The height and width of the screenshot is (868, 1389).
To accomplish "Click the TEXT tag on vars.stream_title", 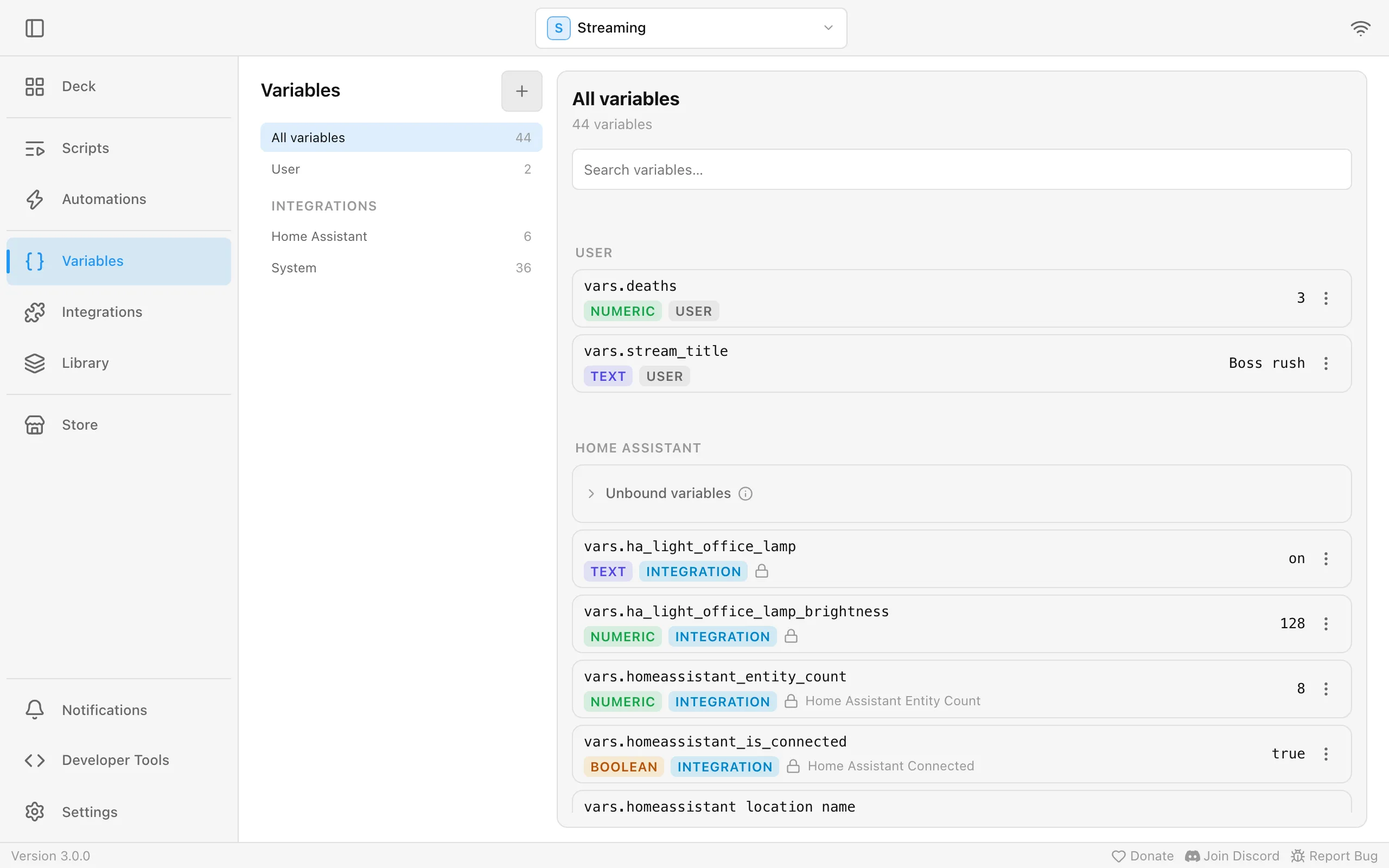I will pos(608,376).
